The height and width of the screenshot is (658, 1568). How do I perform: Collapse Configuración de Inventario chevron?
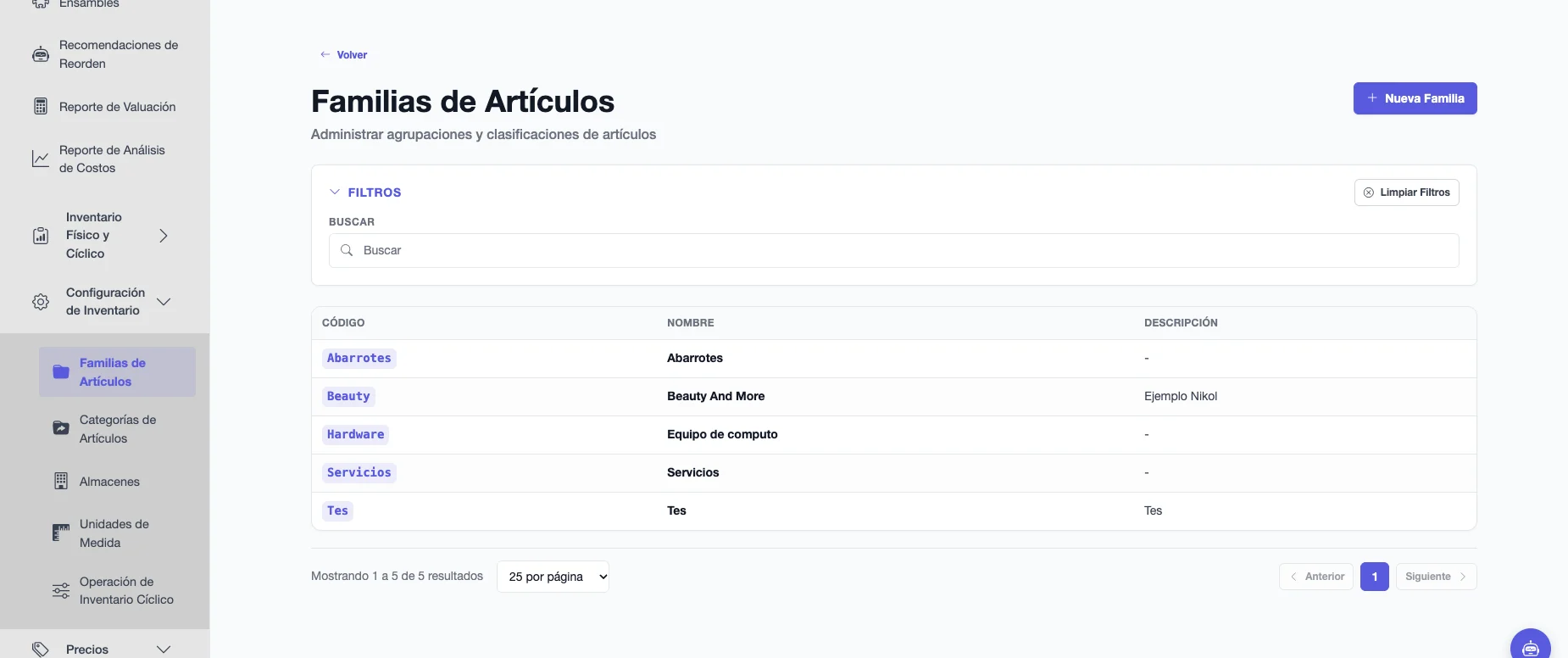(164, 302)
